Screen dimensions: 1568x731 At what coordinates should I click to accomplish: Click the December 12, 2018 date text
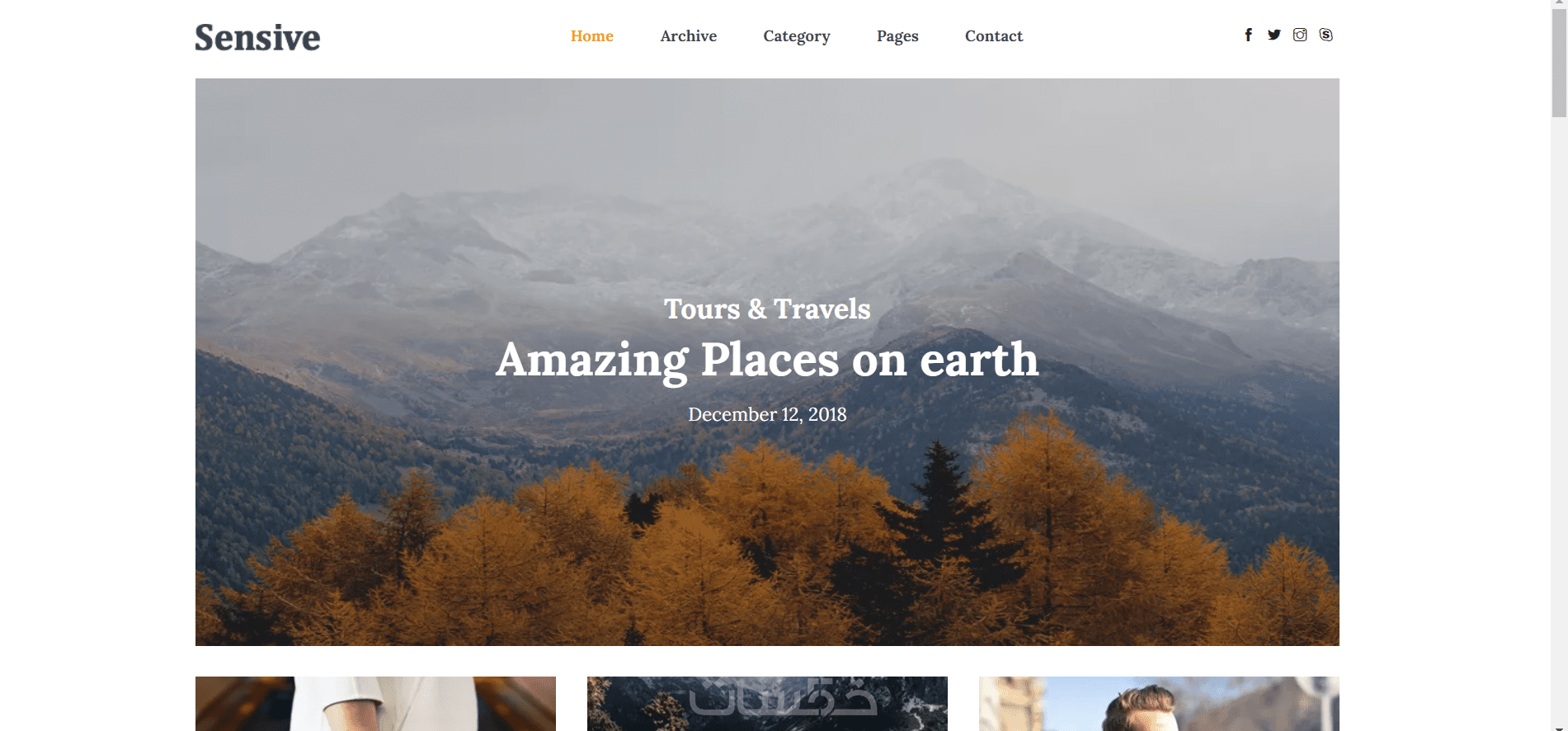click(767, 414)
